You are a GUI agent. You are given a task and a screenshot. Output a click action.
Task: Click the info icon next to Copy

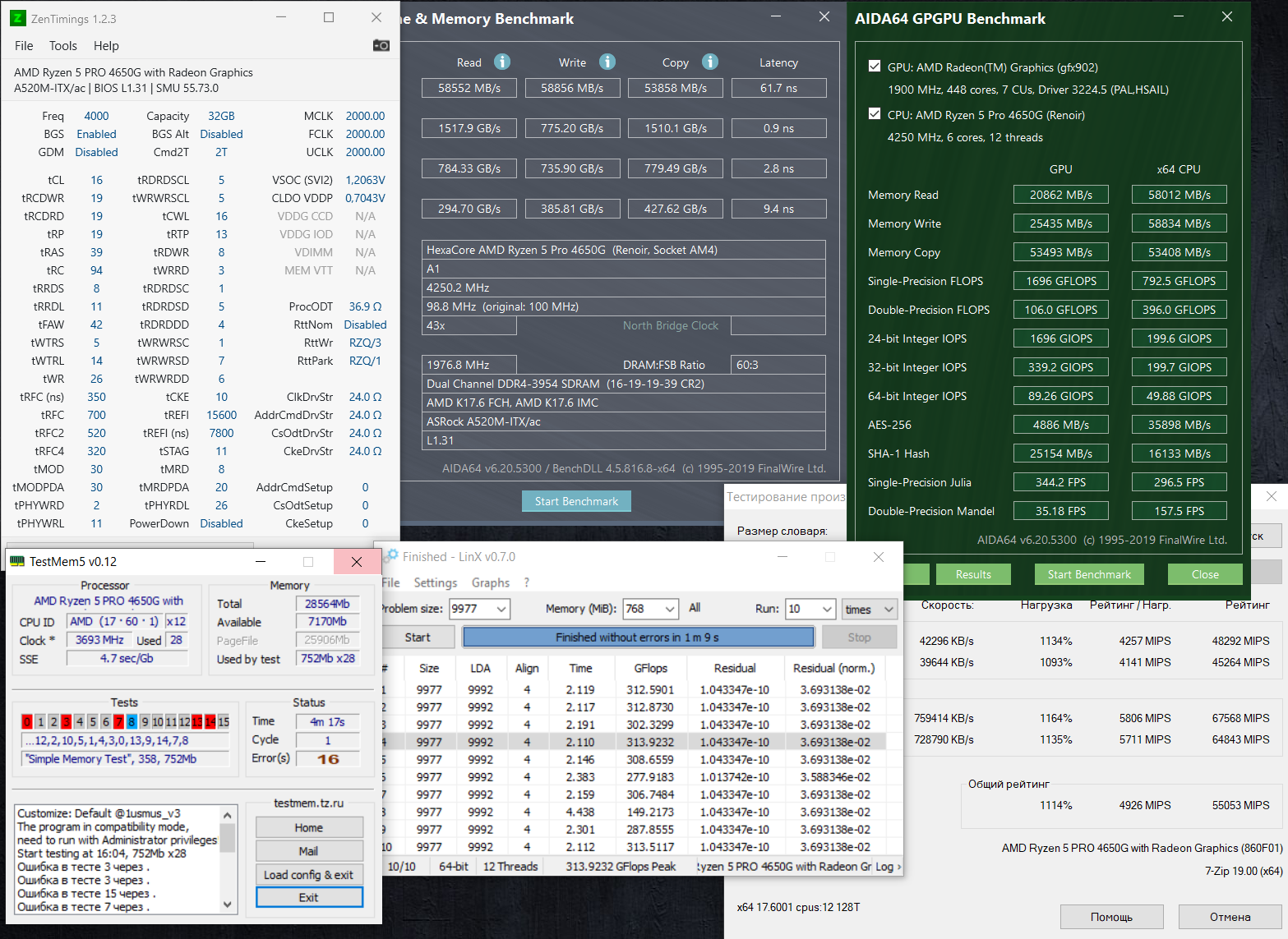click(x=710, y=62)
